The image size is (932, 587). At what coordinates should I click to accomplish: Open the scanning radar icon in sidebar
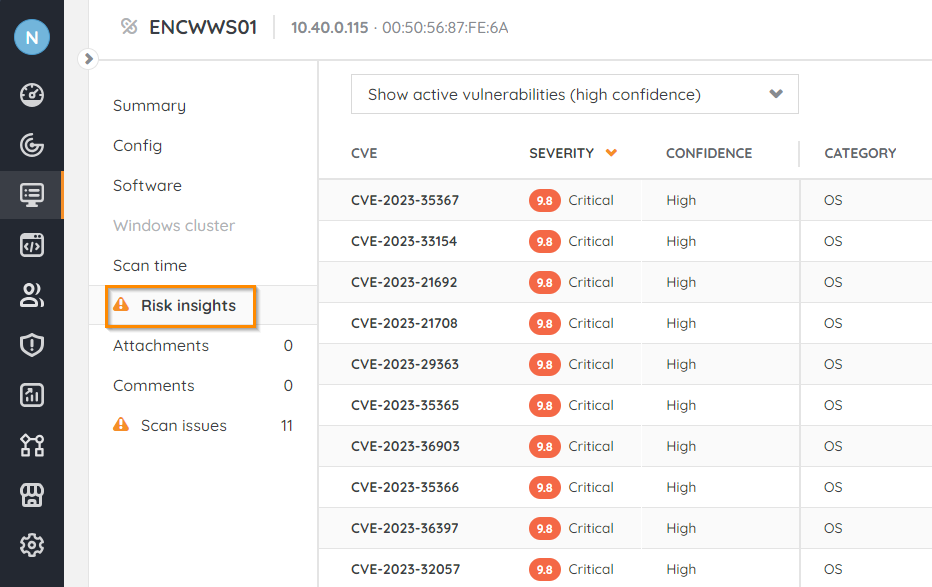[x=32, y=145]
